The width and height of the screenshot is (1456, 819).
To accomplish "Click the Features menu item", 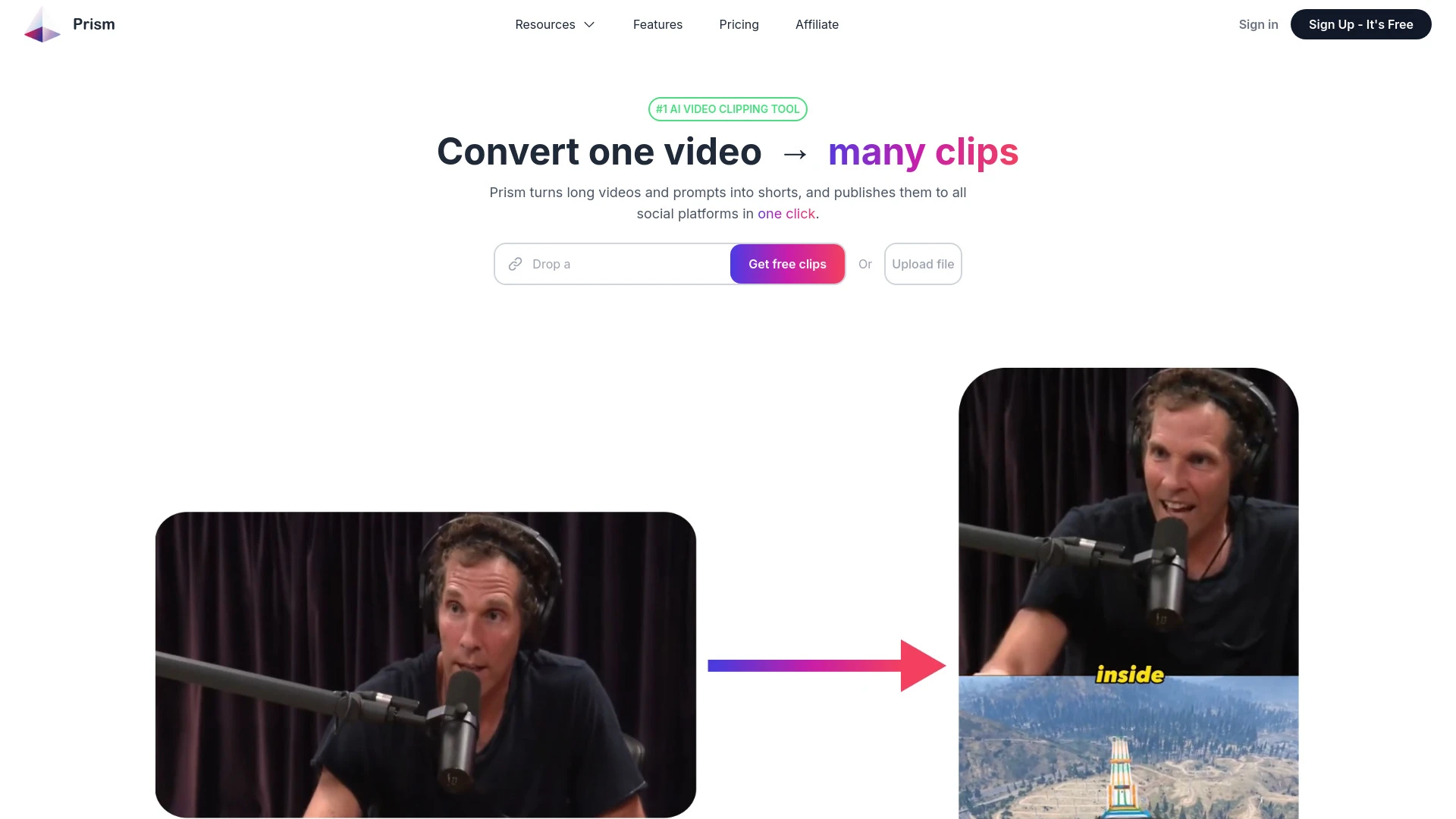I will (657, 24).
